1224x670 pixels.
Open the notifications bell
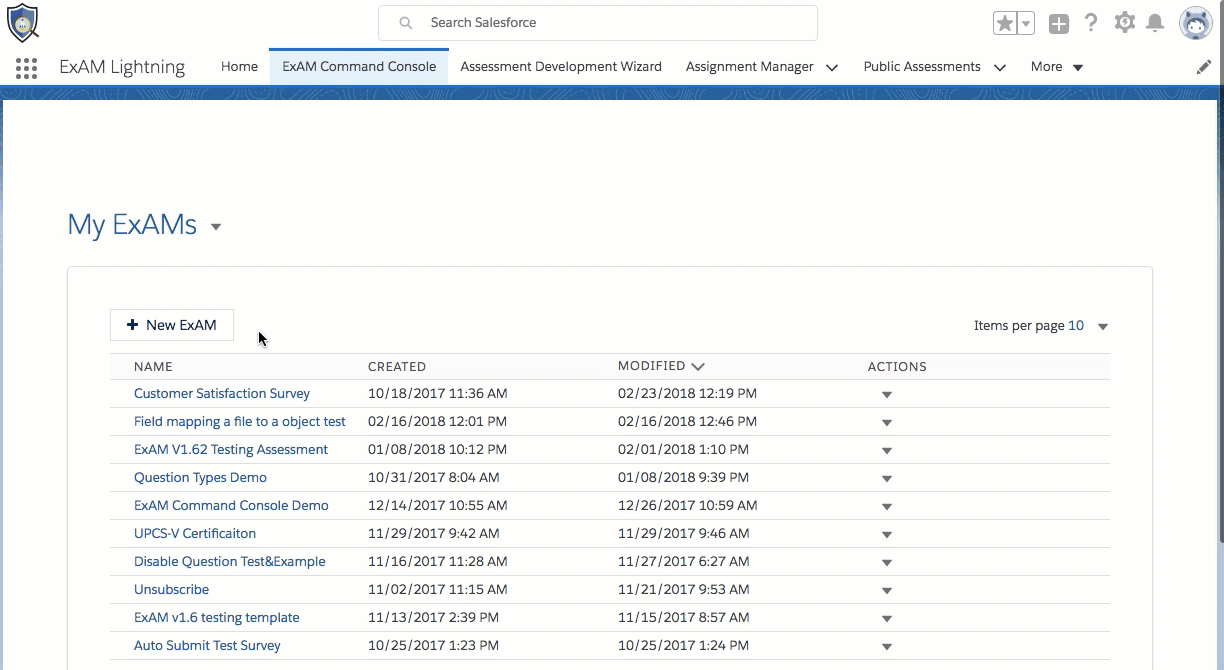pos(1155,23)
